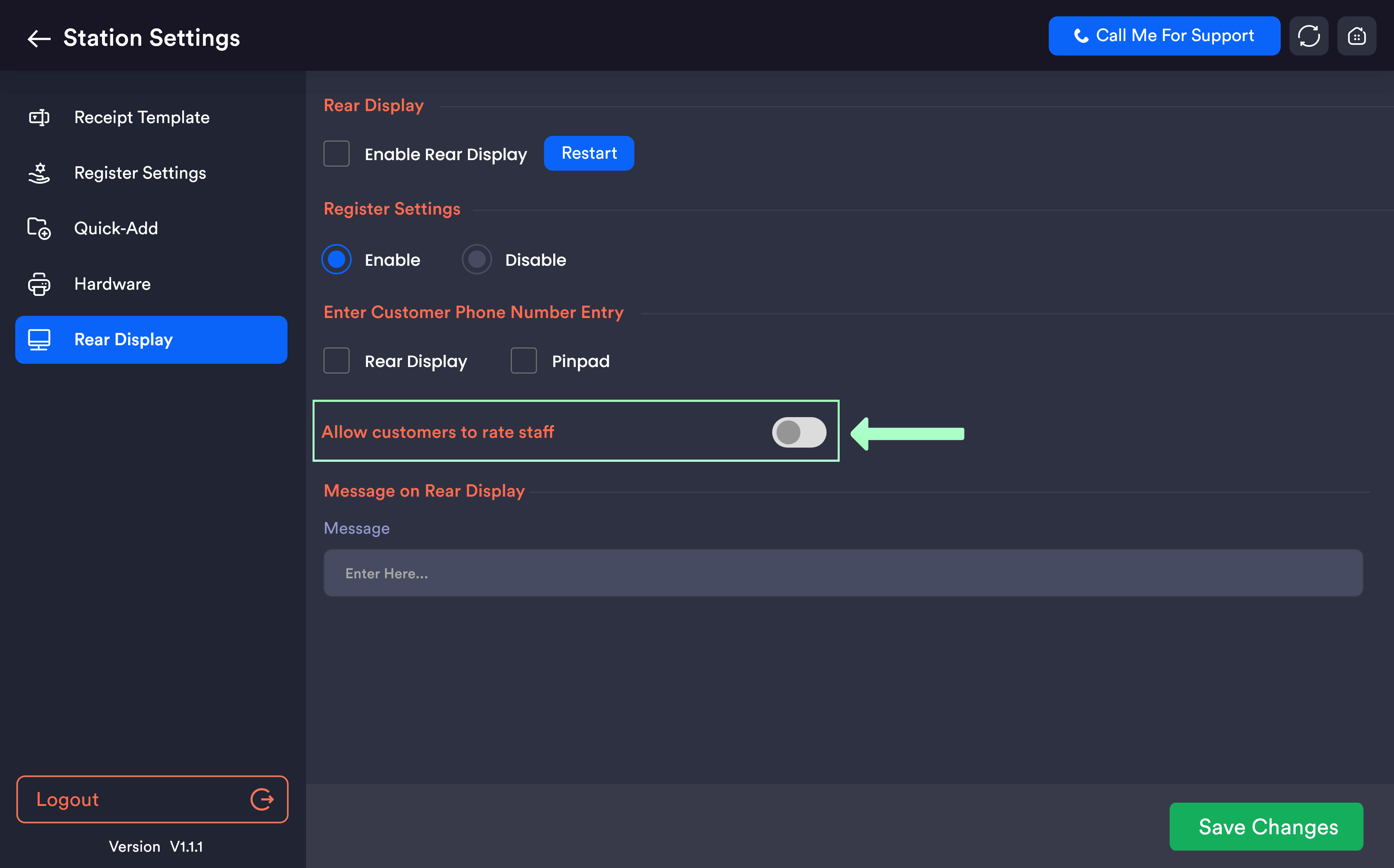1394x868 pixels.
Task: Click the home icon in top bar
Action: pos(1356,36)
